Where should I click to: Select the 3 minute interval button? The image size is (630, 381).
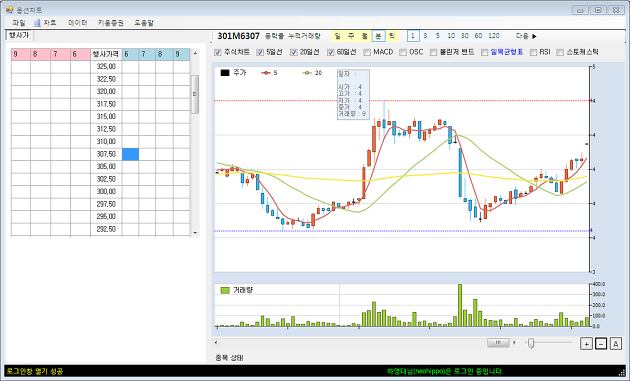click(425, 36)
